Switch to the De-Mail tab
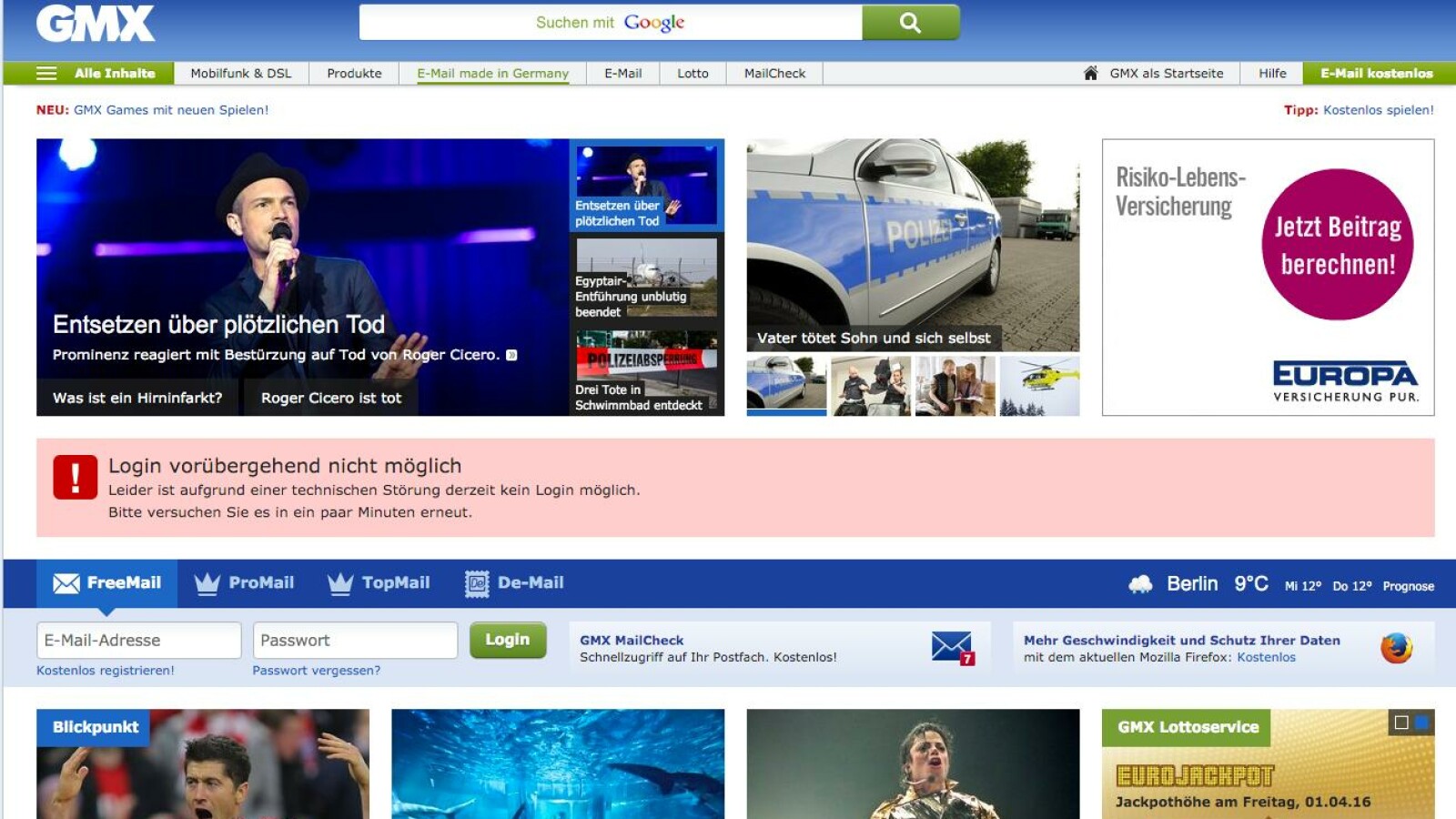Screen dimensions: 1456x819 pyautogui.click(x=515, y=583)
